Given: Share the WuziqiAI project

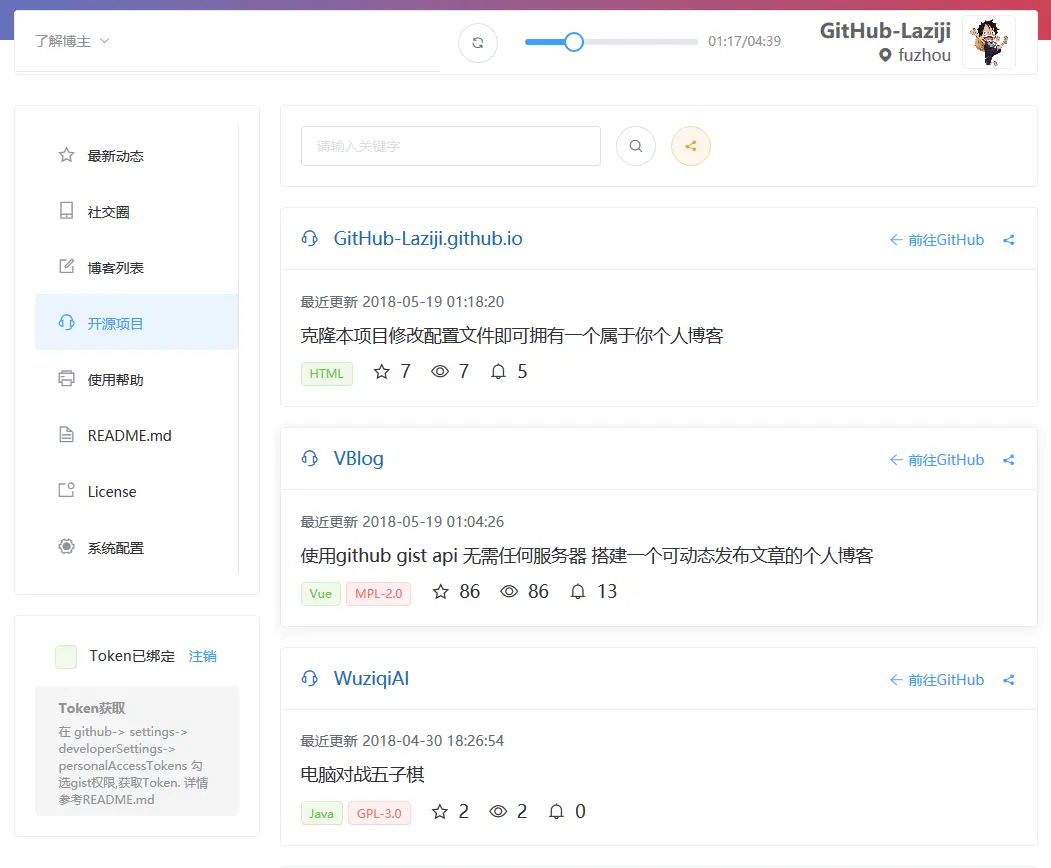Looking at the screenshot, I should point(1009,680).
